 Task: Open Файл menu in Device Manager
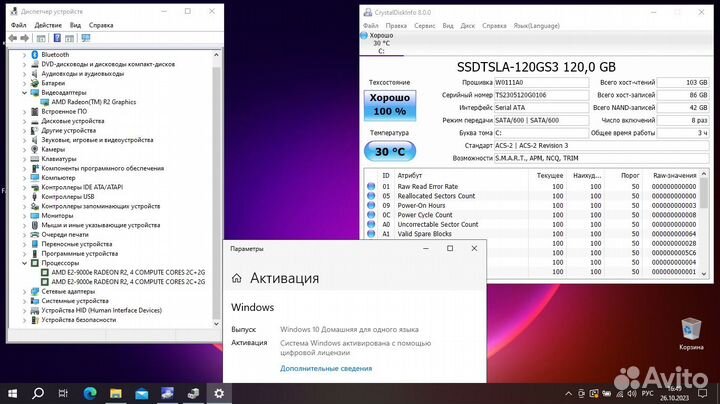[18, 25]
